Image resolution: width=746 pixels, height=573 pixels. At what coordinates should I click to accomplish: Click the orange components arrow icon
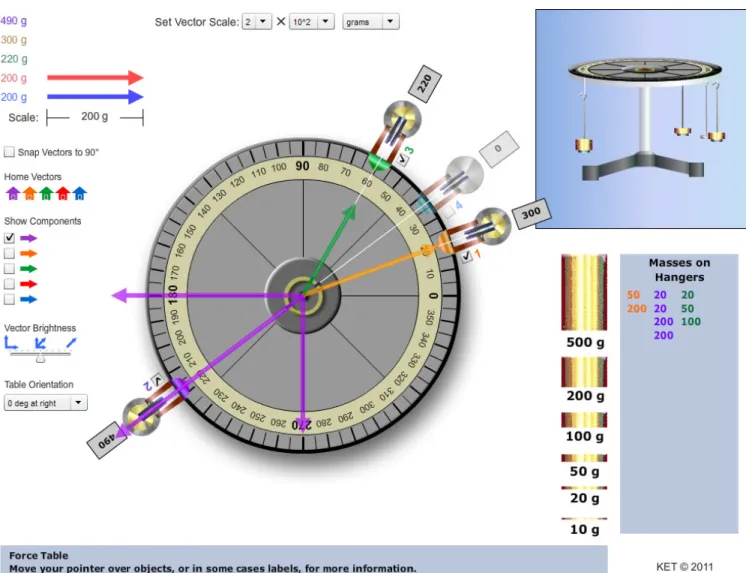click(x=29, y=254)
